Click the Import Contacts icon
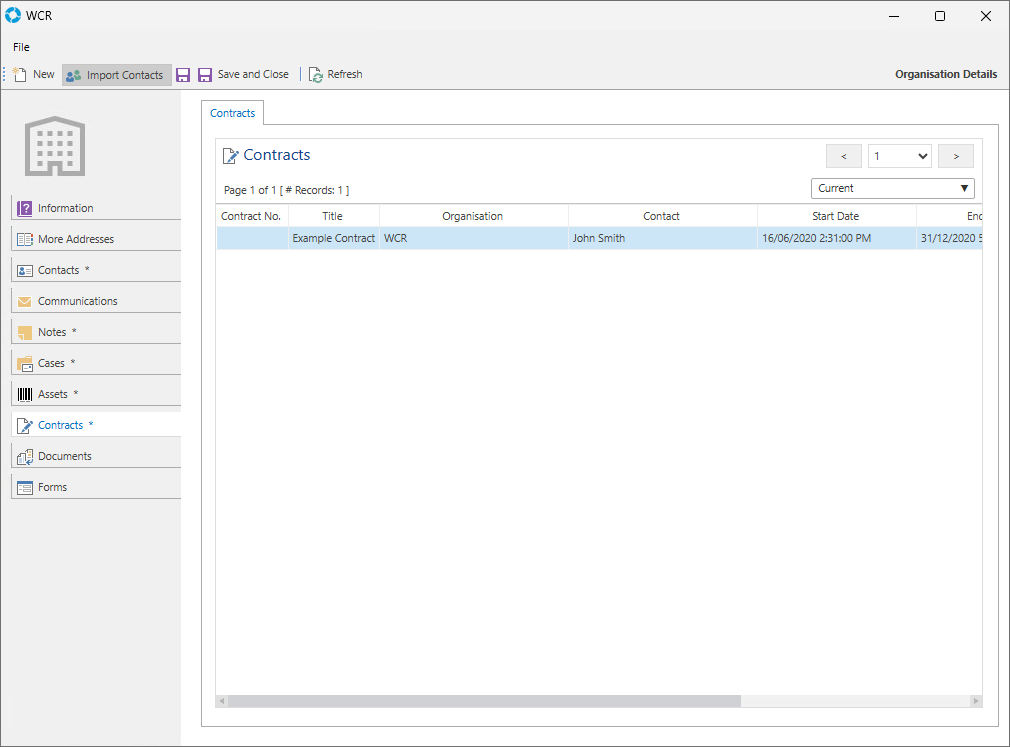 click(x=73, y=75)
